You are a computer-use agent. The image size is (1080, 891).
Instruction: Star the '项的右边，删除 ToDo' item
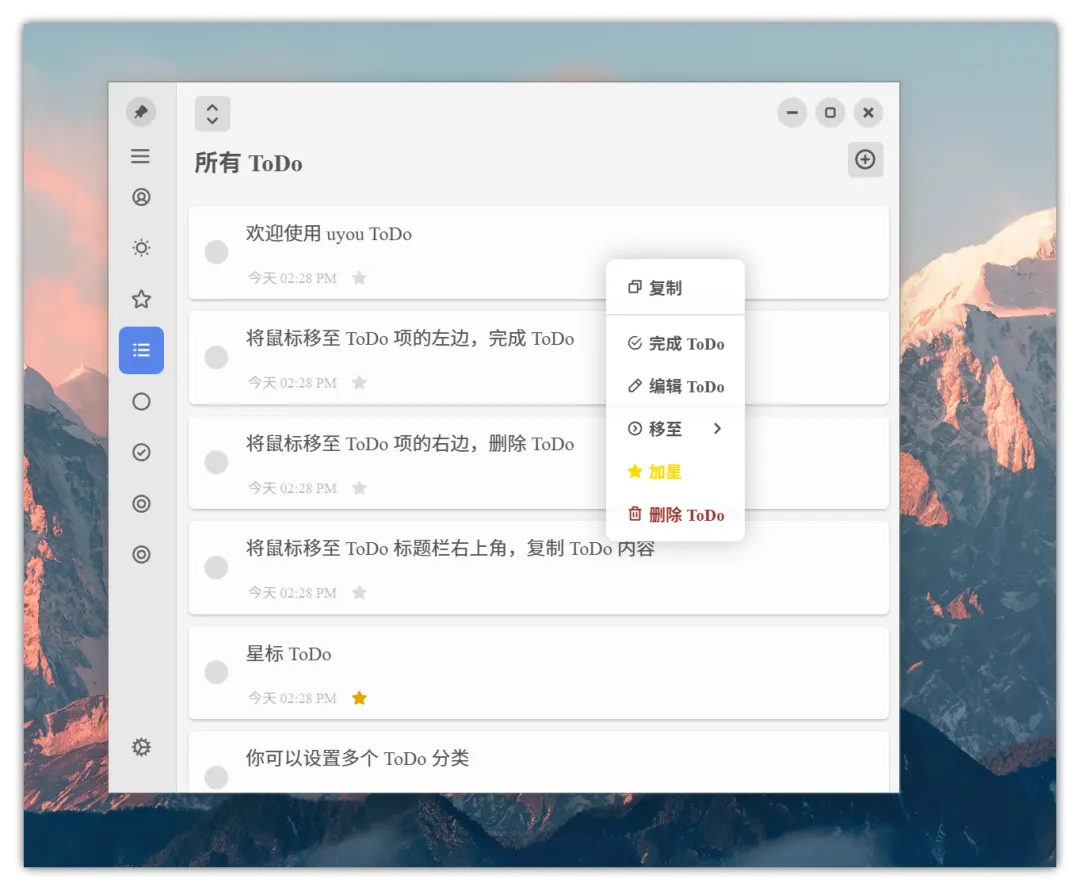tap(359, 488)
